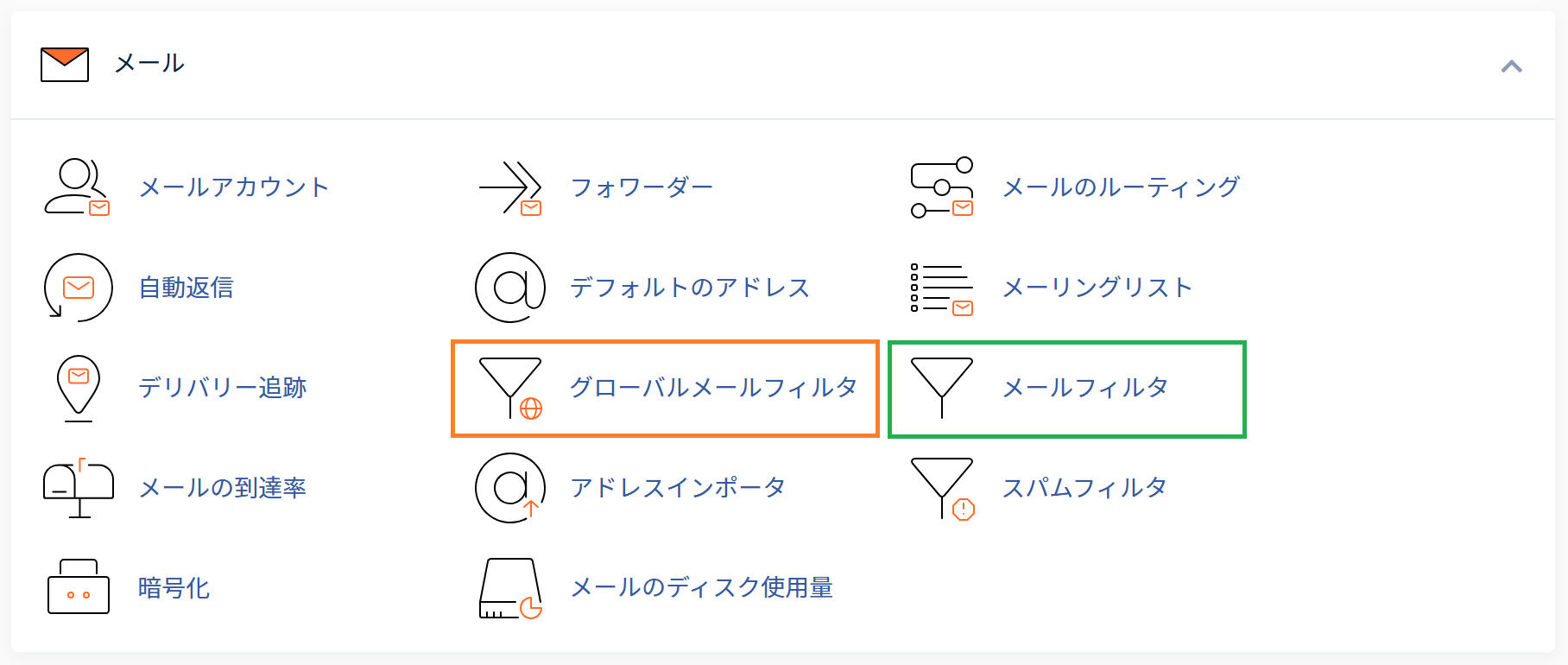Open the アドレスインポータ at-sign upload icon
The image size is (1568, 665).
tap(510, 488)
